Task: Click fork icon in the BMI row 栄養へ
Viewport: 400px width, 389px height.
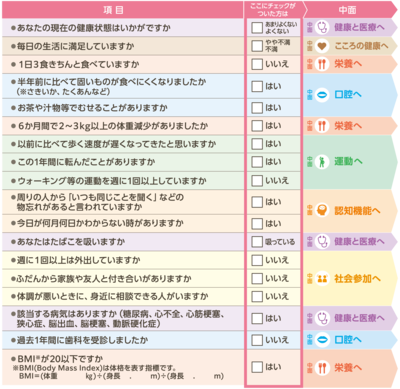Action: pos(322,368)
